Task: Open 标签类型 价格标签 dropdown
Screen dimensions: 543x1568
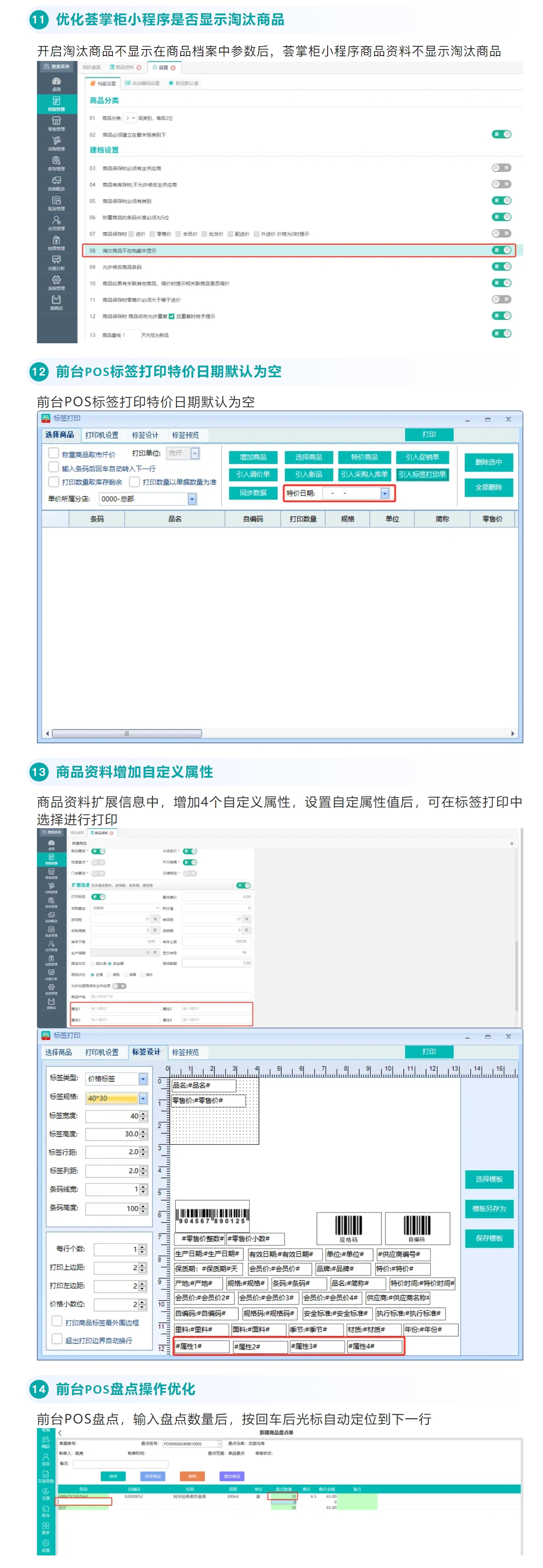Action: pos(143,1079)
